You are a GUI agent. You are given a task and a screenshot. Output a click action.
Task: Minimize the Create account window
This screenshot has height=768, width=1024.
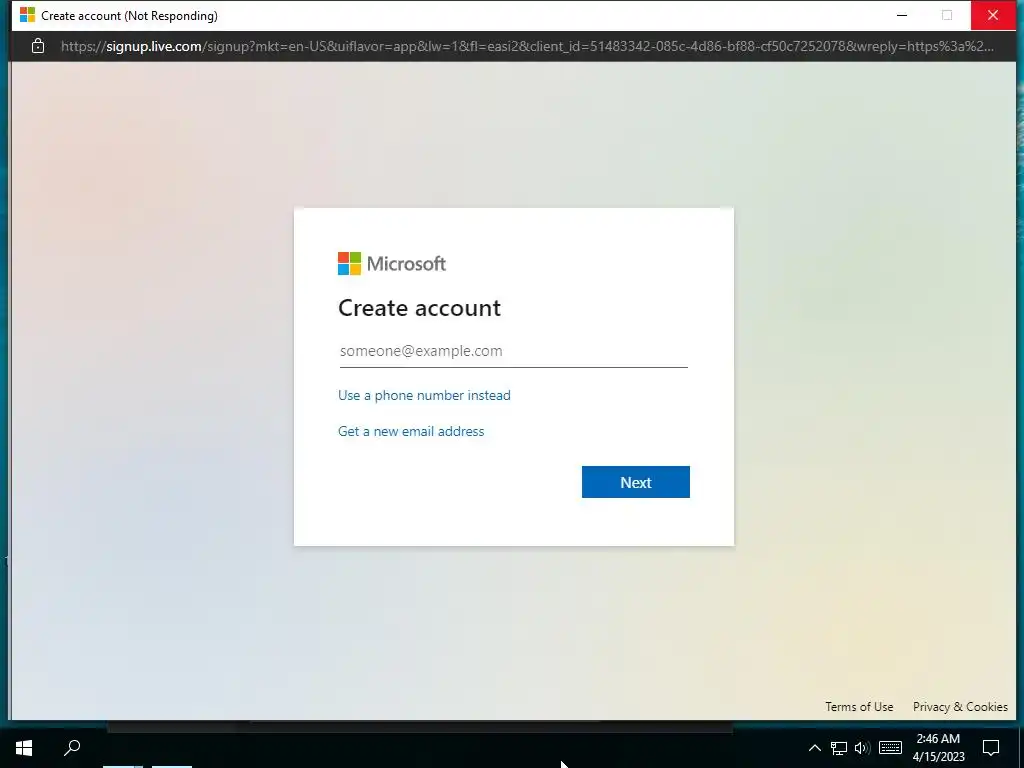click(x=902, y=15)
